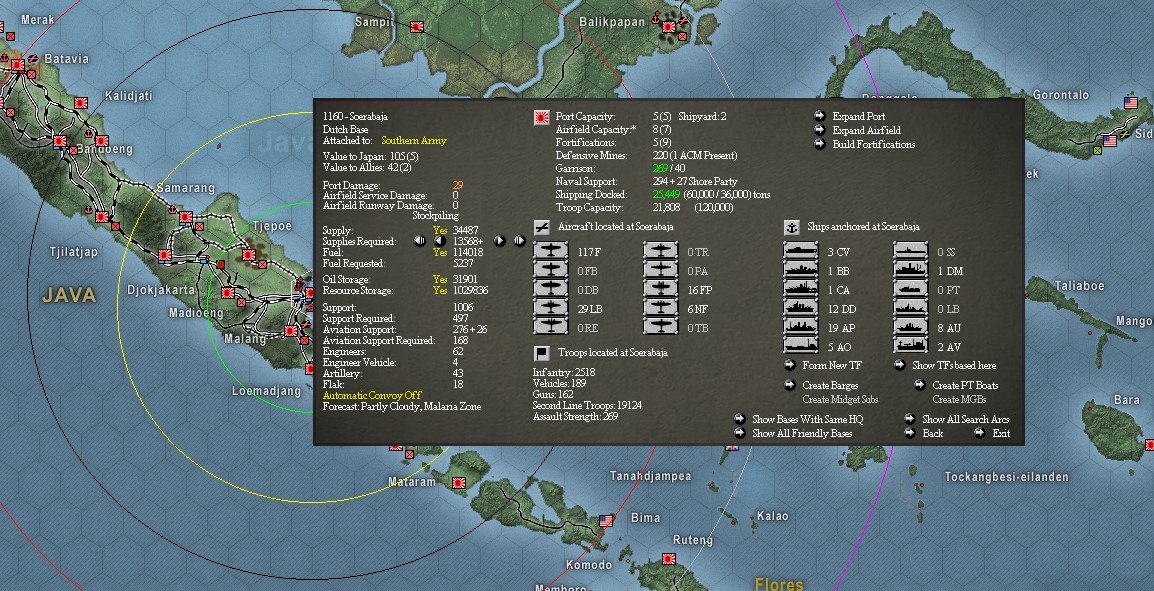The height and width of the screenshot is (591, 1154).
Task: Click Southern Army HQ link
Action: [x=414, y=141]
